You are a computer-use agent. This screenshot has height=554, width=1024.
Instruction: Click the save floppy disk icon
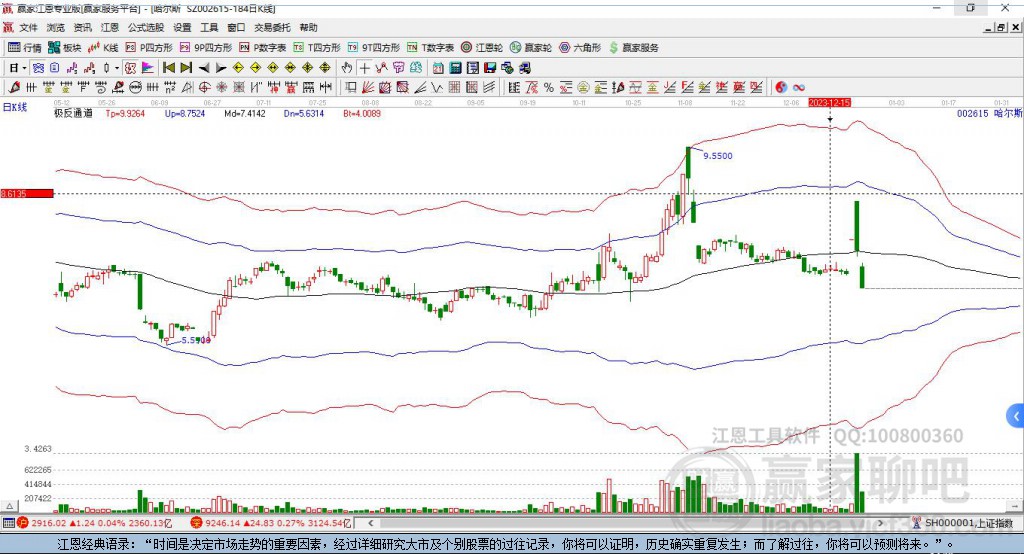(490, 68)
